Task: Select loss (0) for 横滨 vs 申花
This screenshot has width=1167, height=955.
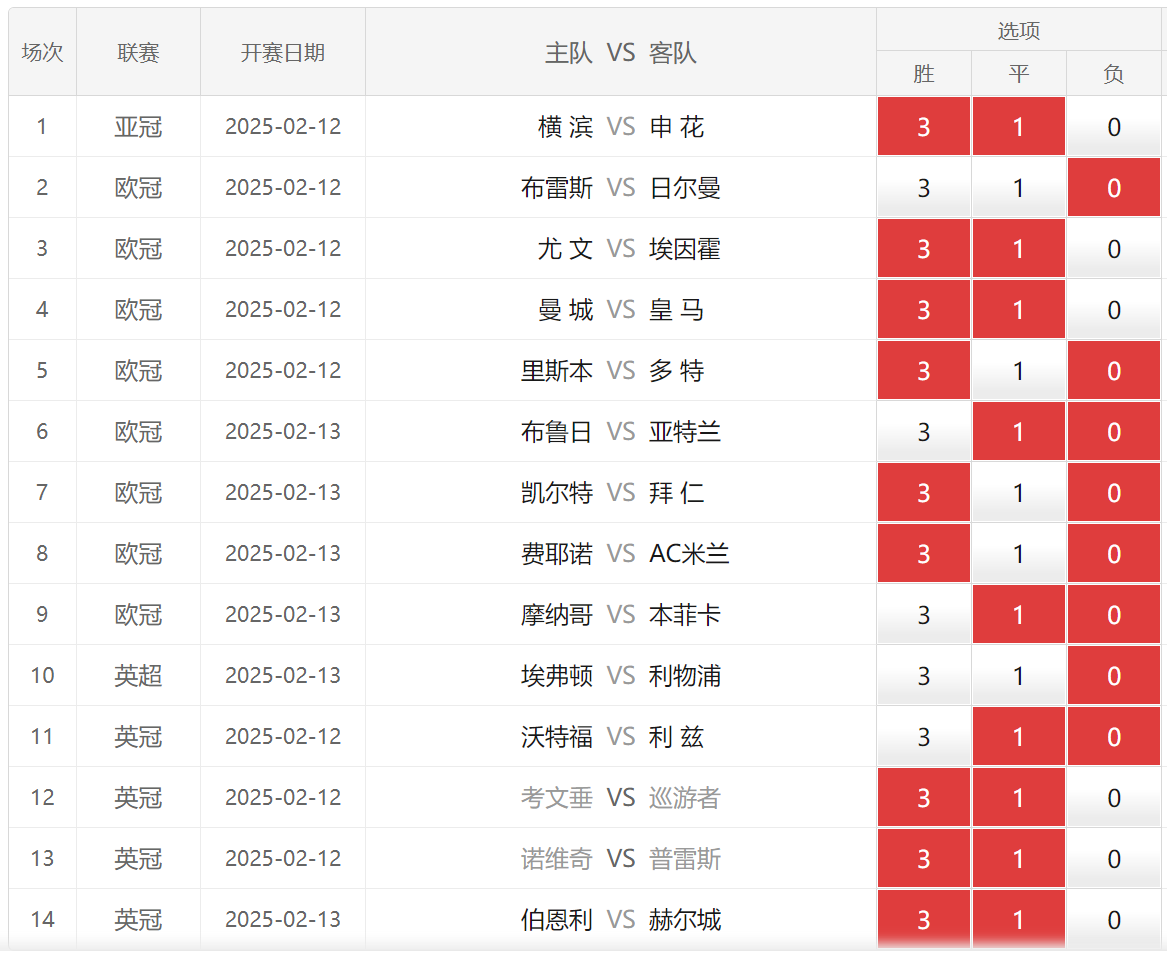Action: tap(1113, 127)
